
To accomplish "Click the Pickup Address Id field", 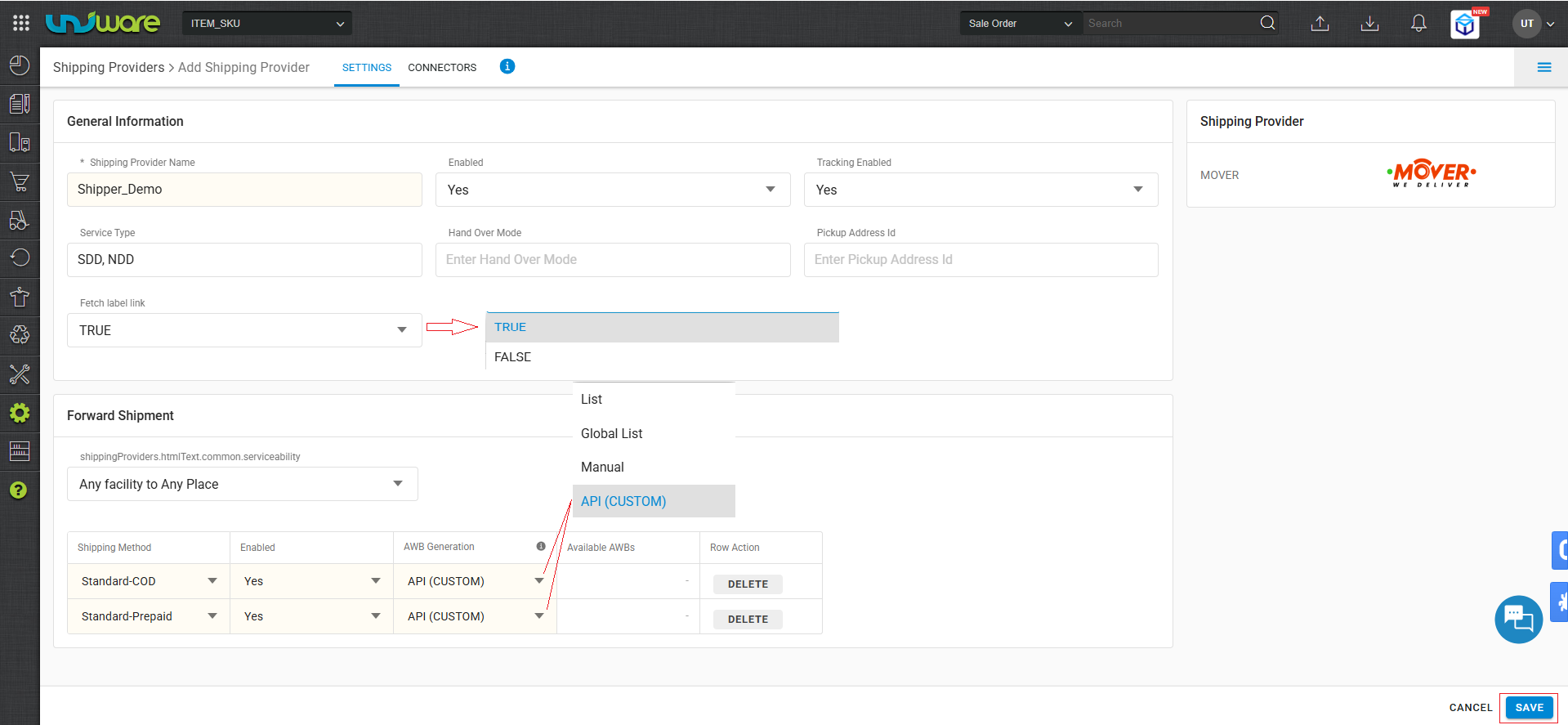I will 981,260.
